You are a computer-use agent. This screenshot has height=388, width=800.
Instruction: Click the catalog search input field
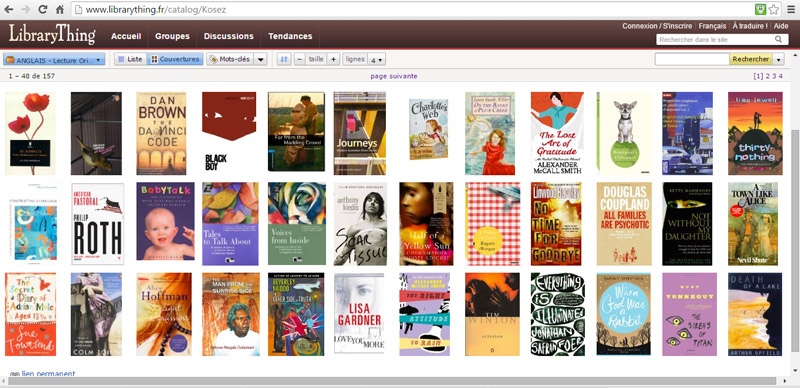click(x=692, y=59)
